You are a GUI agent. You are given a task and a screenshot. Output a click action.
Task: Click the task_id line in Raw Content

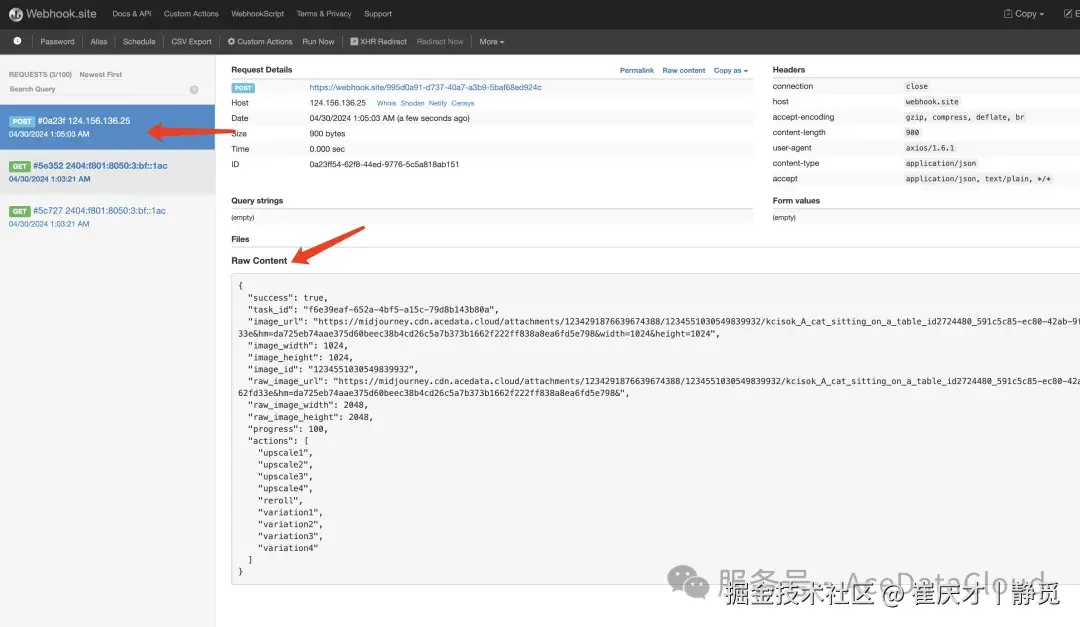pyautogui.click(x=373, y=309)
